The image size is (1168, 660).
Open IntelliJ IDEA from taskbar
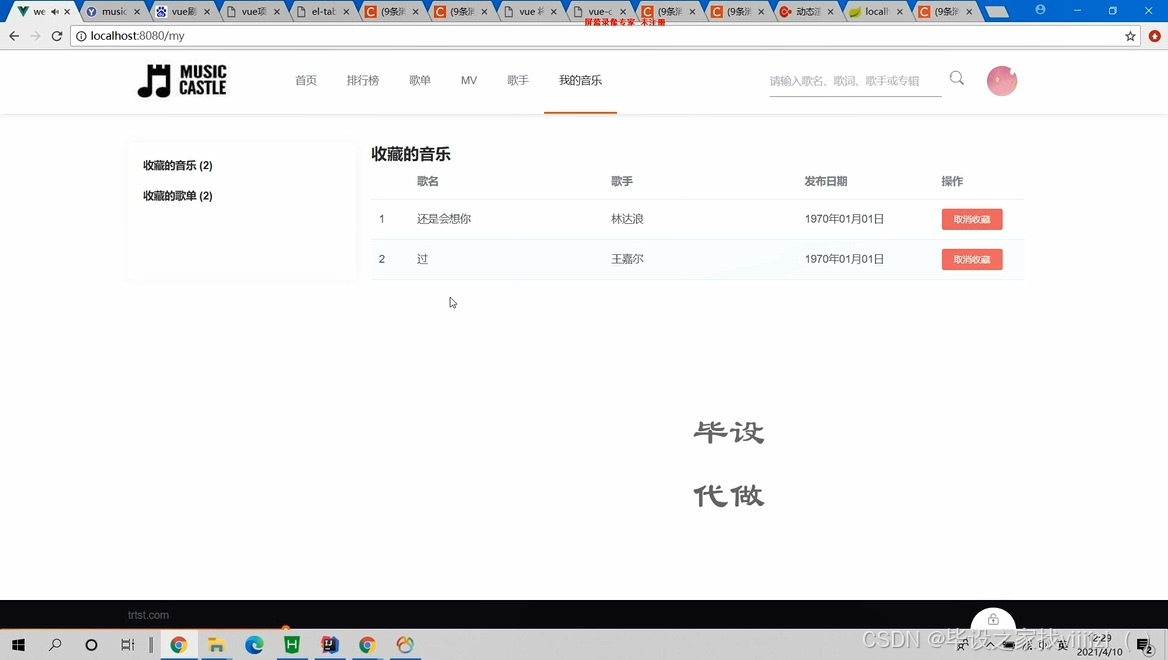(330, 645)
